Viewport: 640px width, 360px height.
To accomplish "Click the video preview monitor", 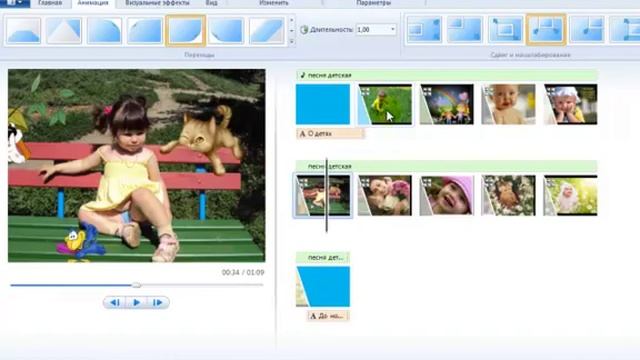I will click(x=136, y=165).
